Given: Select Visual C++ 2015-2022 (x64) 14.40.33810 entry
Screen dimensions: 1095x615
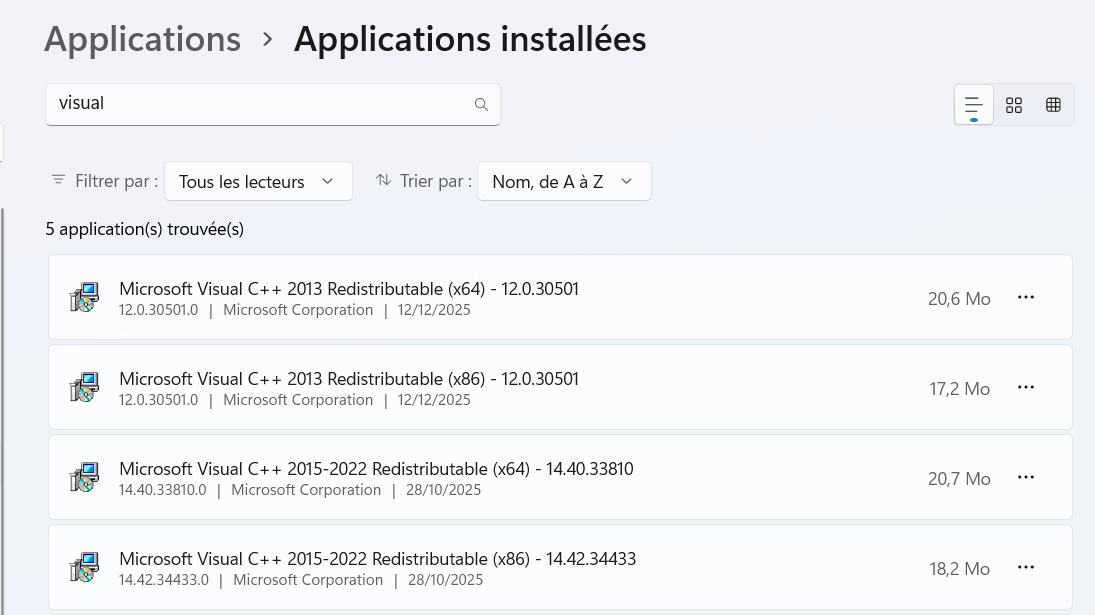Looking at the screenshot, I should (375, 469).
